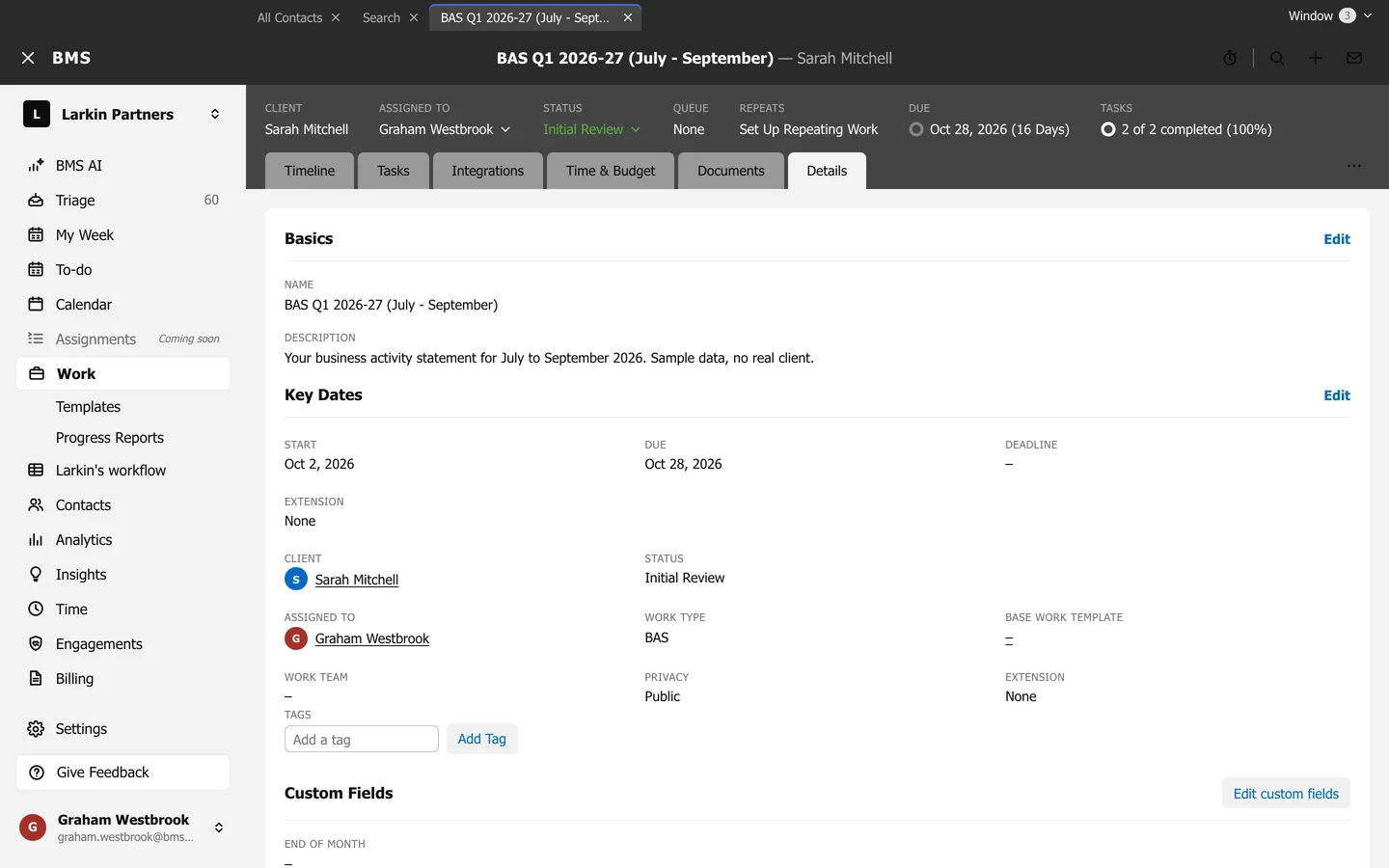
Task: Open the Window menu dropdown
Action: [1330, 15]
